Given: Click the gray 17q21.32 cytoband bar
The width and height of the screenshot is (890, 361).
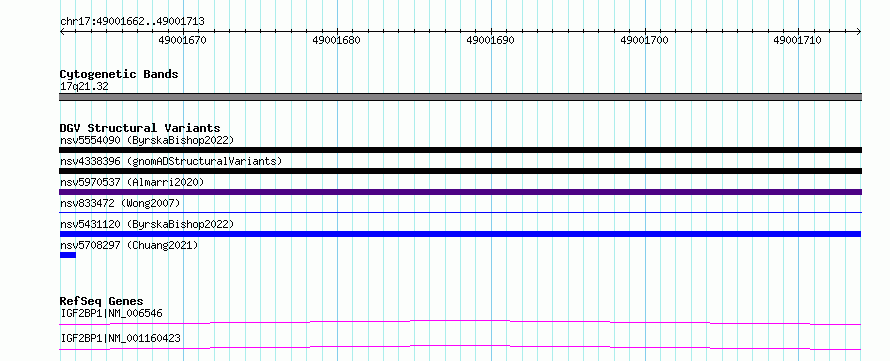Looking at the screenshot, I should coord(460,97).
